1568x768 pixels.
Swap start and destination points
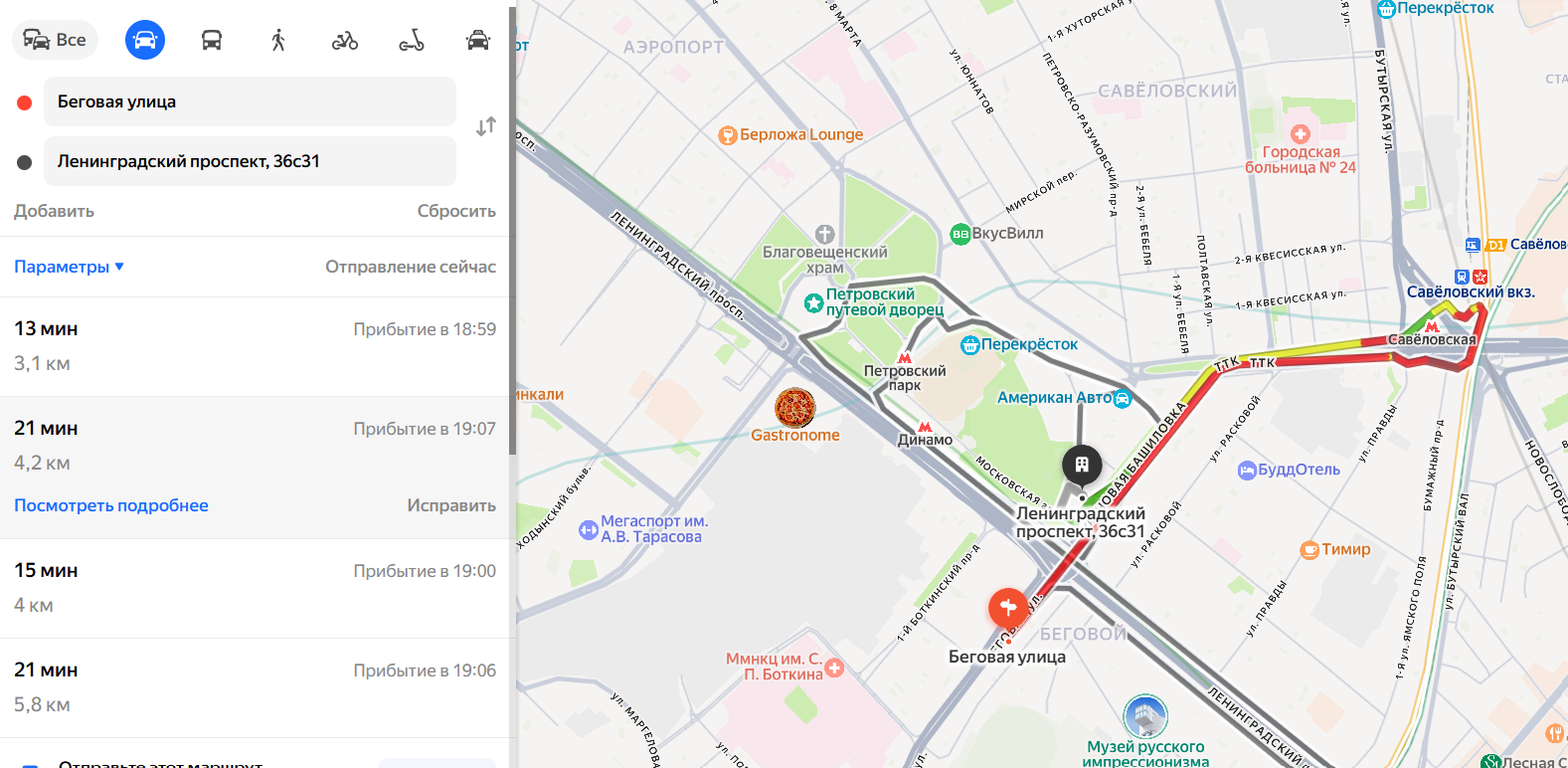point(485,127)
